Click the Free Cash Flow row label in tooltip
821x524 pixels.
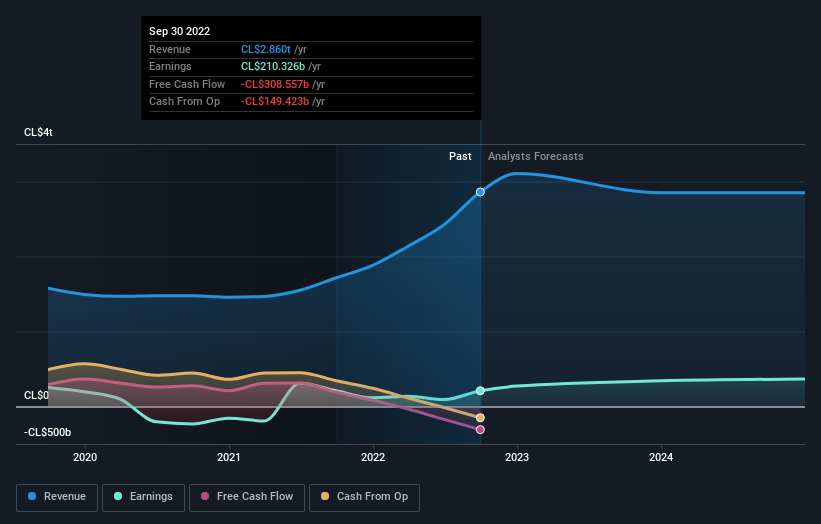click(x=187, y=84)
